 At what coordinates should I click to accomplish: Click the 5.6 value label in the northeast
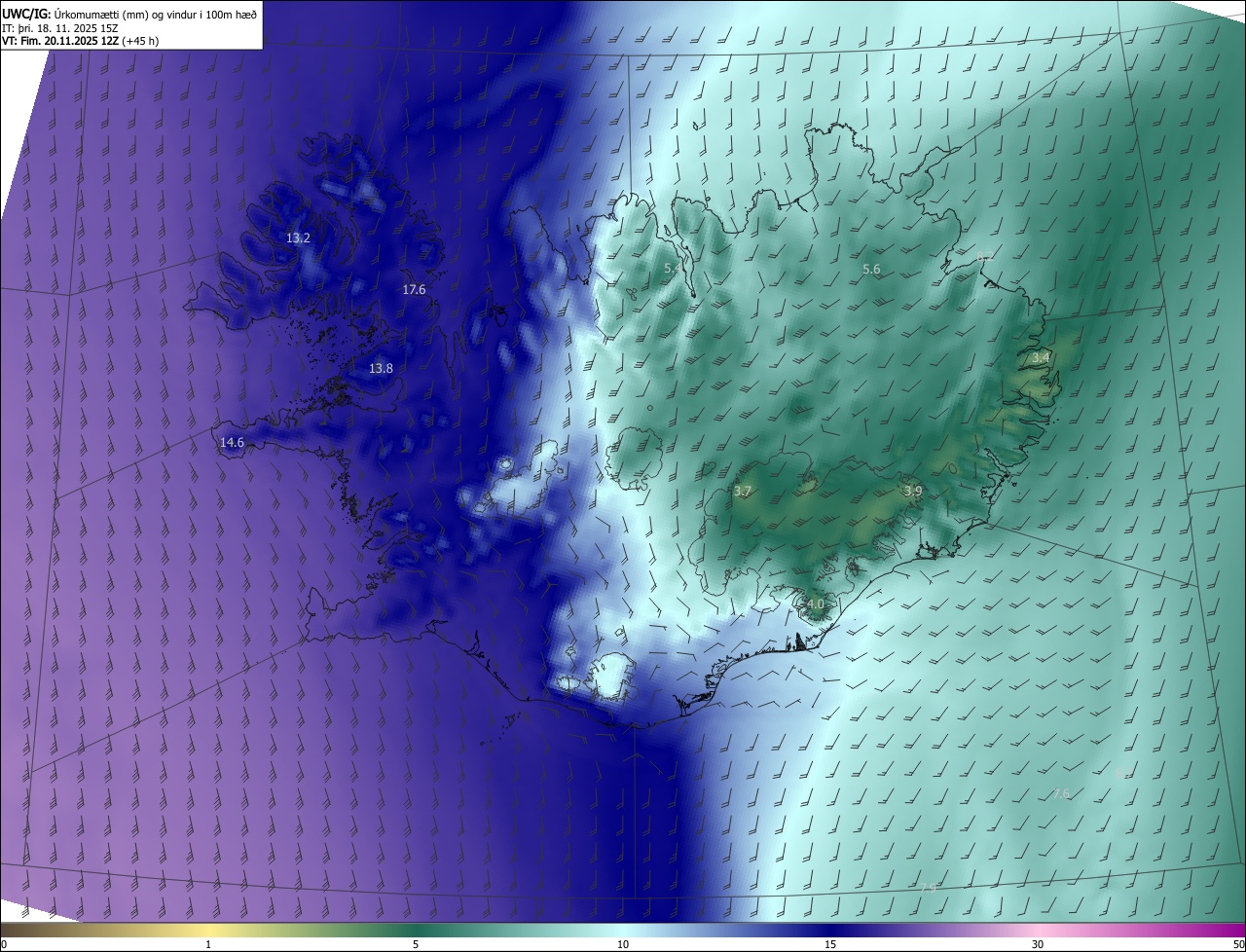871,270
